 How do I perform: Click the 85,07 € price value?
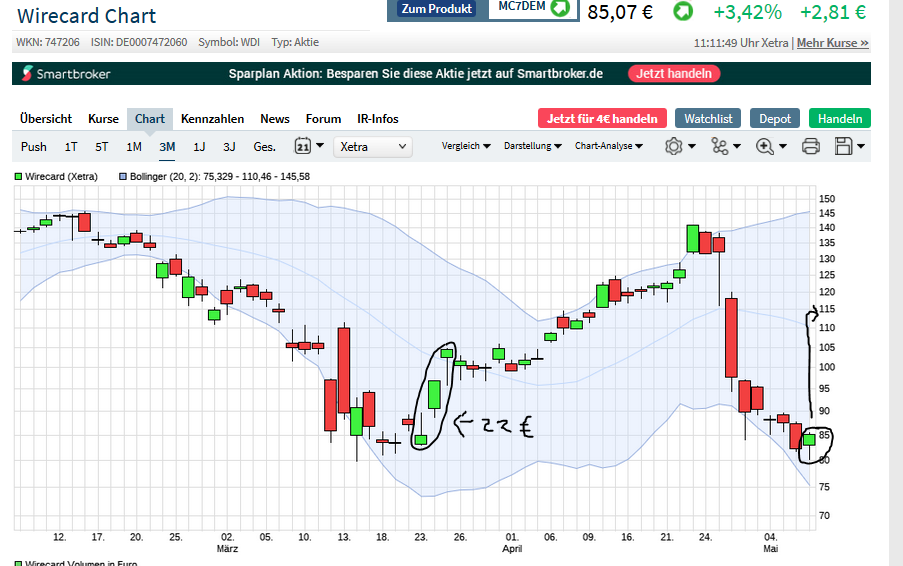[x=620, y=12]
